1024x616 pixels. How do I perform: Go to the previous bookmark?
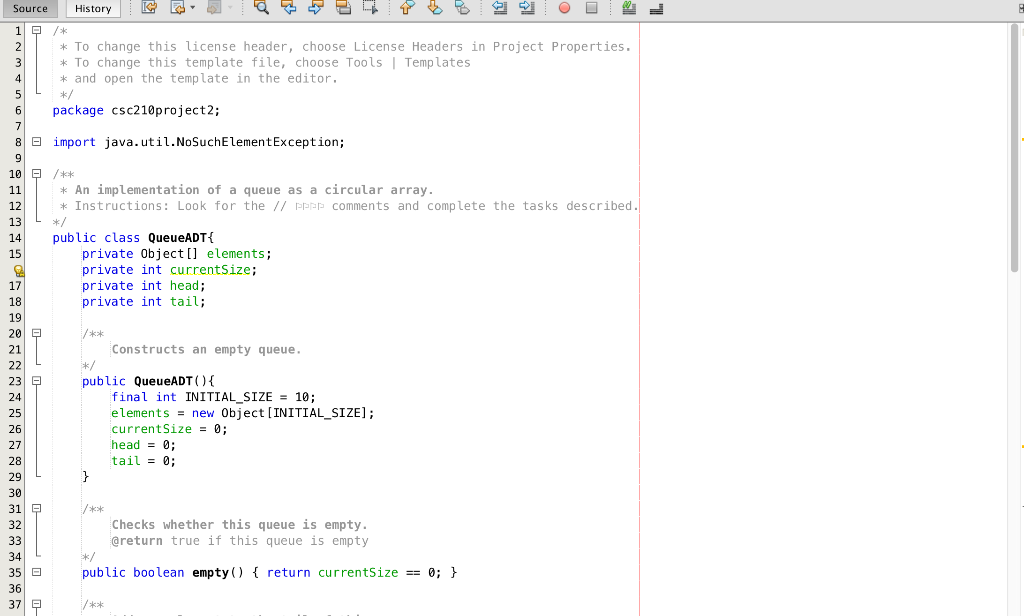(x=406, y=8)
